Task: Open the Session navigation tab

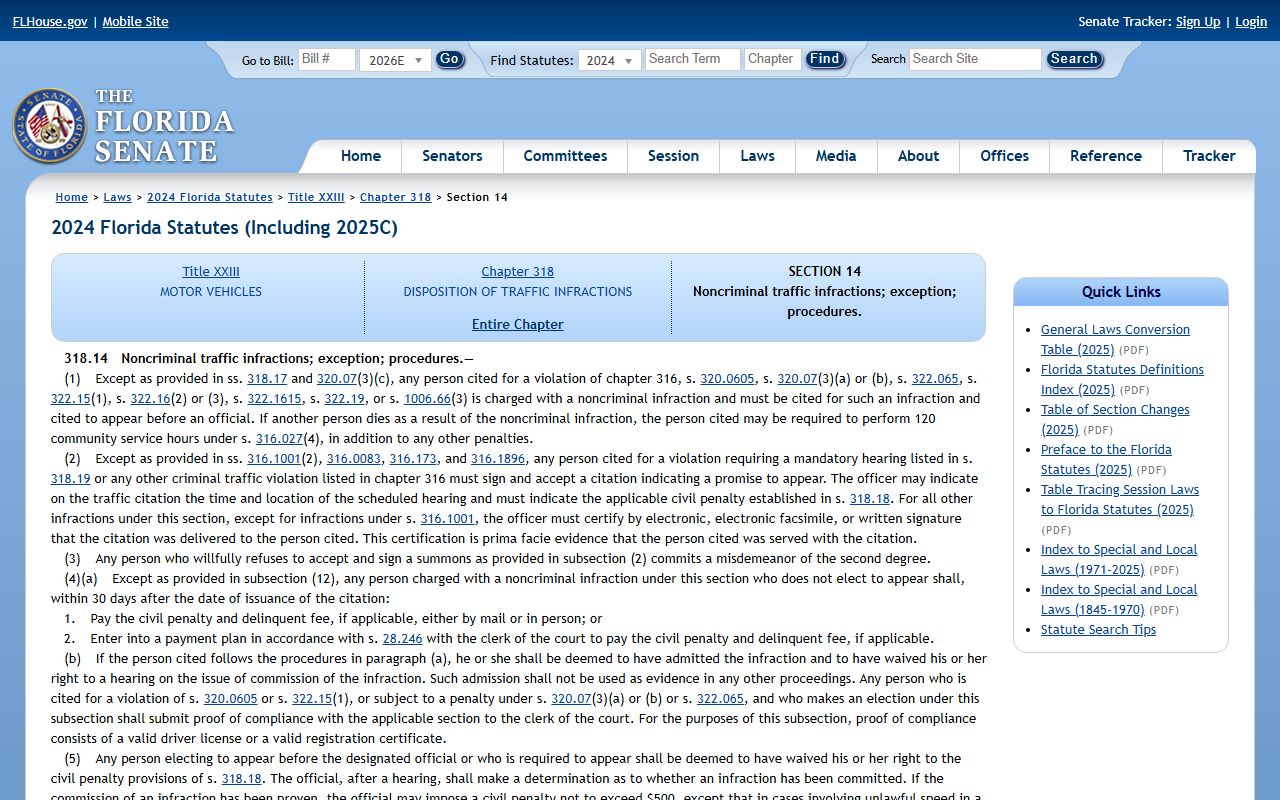Action: pos(673,156)
